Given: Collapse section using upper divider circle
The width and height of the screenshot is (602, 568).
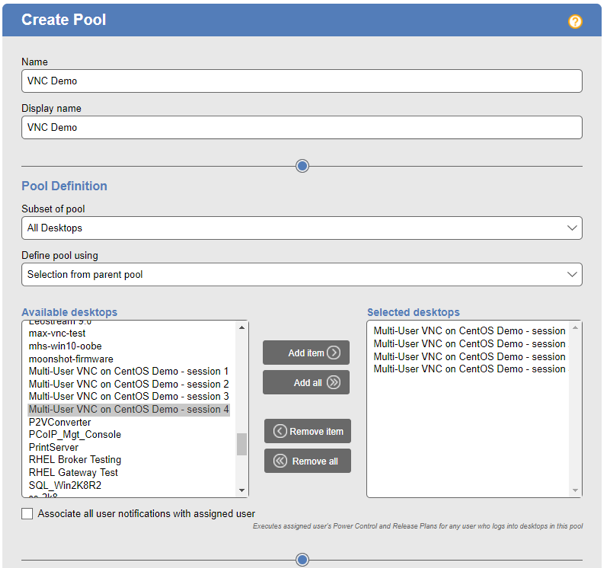Looking at the screenshot, I should click(302, 166).
